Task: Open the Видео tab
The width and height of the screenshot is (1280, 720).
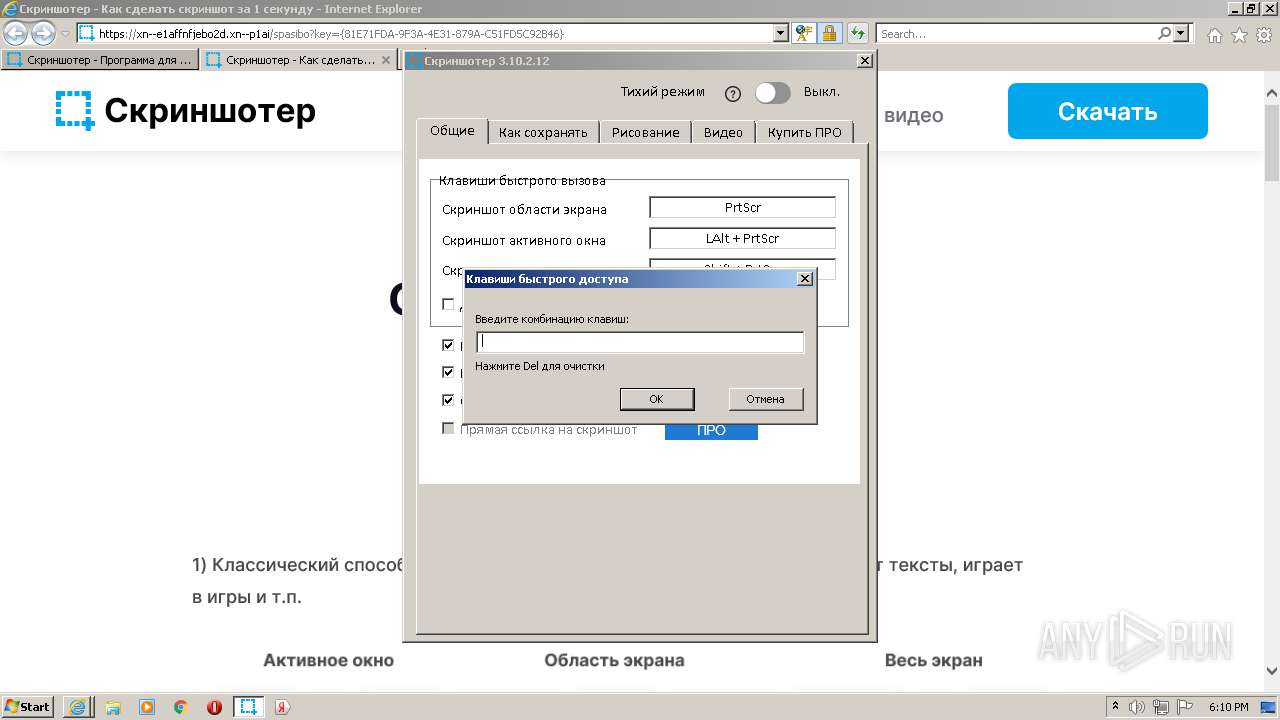Action: click(x=723, y=132)
